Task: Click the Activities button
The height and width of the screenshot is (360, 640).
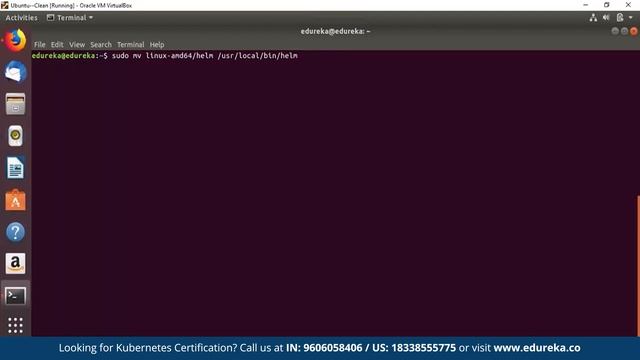Action: (21, 18)
